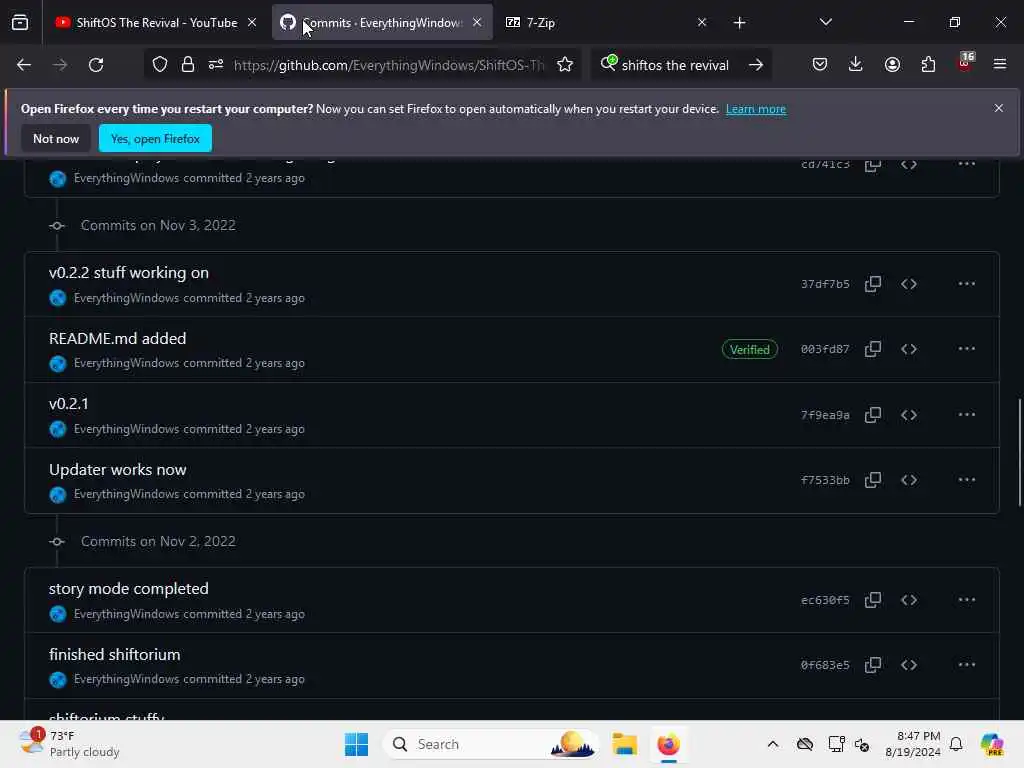
Task: Show site security padlock info
Action: click(188, 65)
